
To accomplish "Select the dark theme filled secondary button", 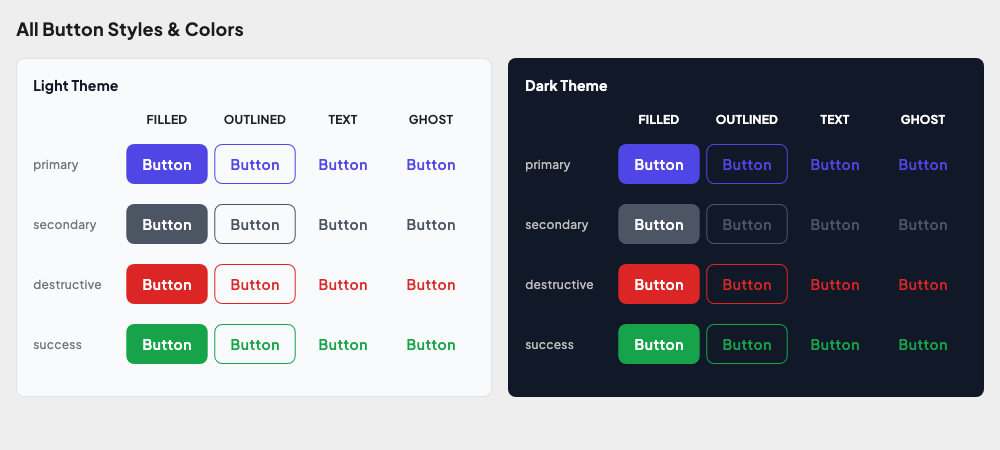I will point(659,224).
